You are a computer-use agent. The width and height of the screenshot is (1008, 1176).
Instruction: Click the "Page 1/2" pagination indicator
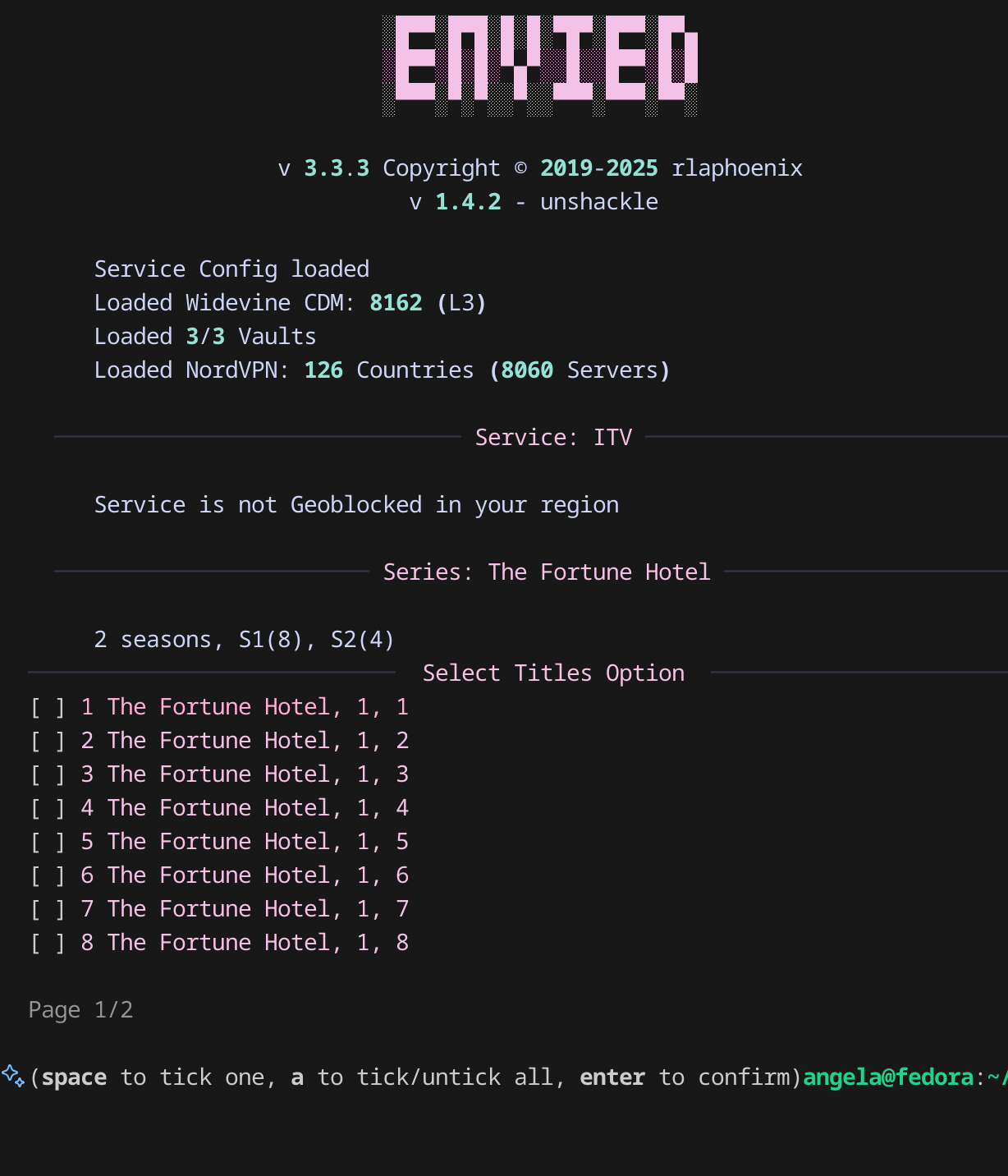80,1010
